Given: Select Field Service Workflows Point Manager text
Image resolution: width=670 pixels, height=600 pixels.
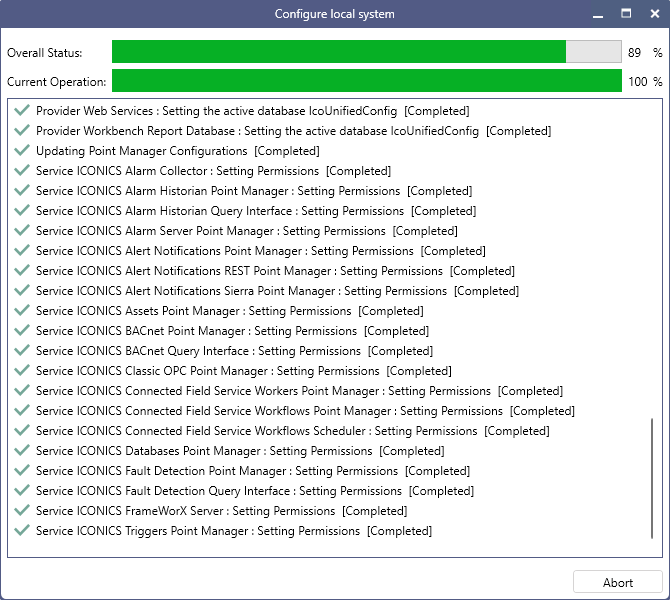Looking at the screenshot, I should 306,411.
